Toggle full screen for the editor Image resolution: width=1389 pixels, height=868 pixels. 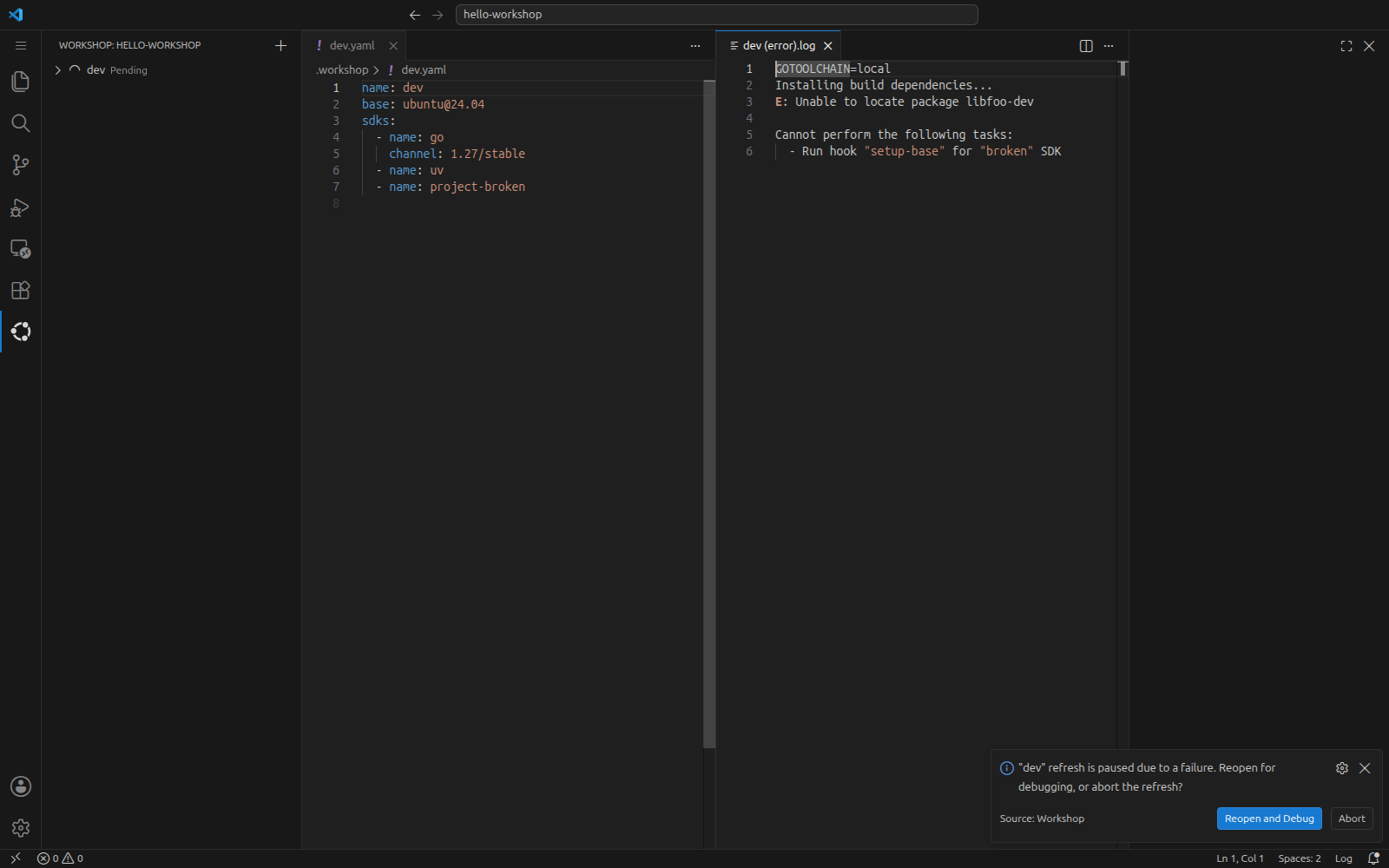[1346, 46]
